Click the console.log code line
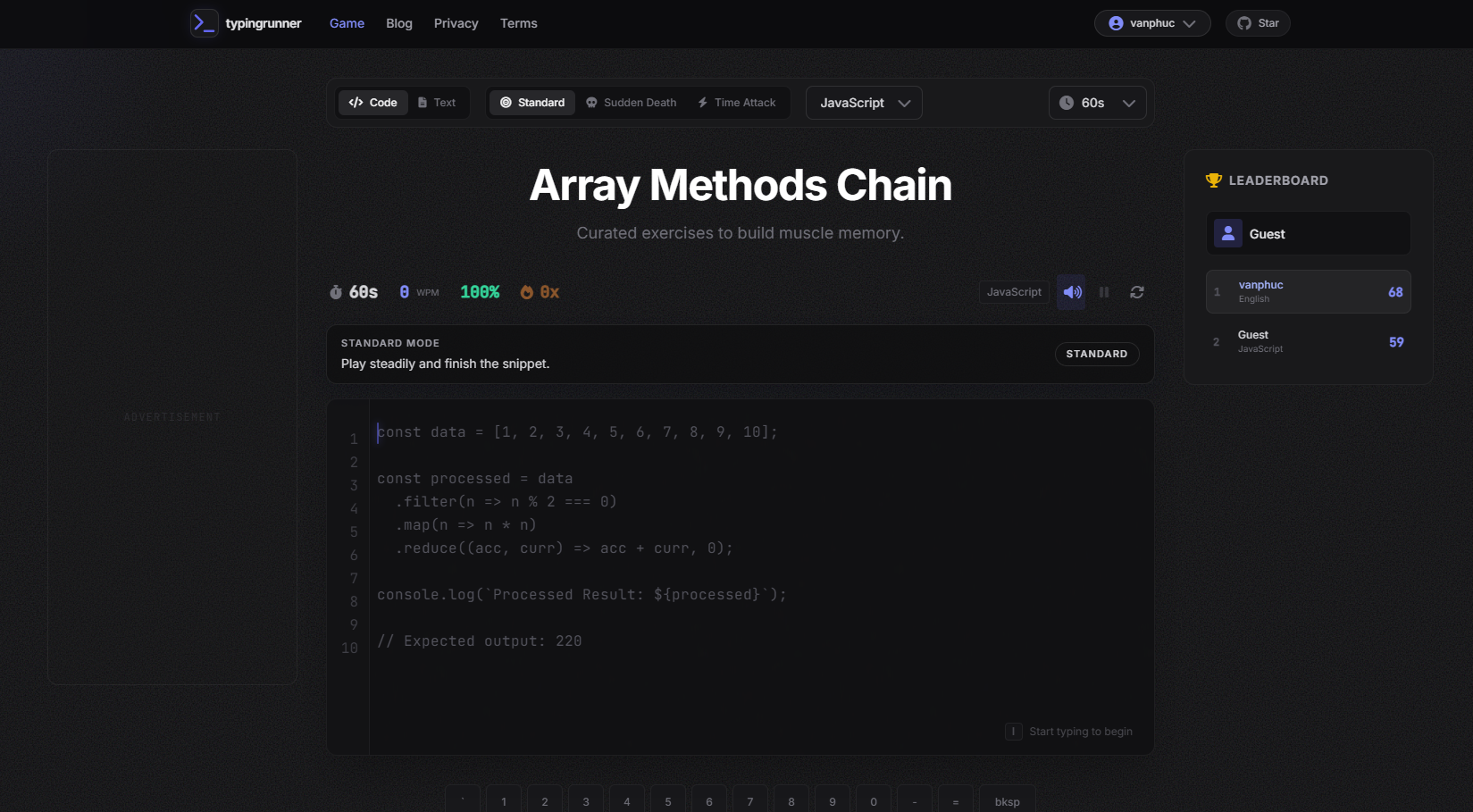1473x812 pixels. click(x=582, y=595)
